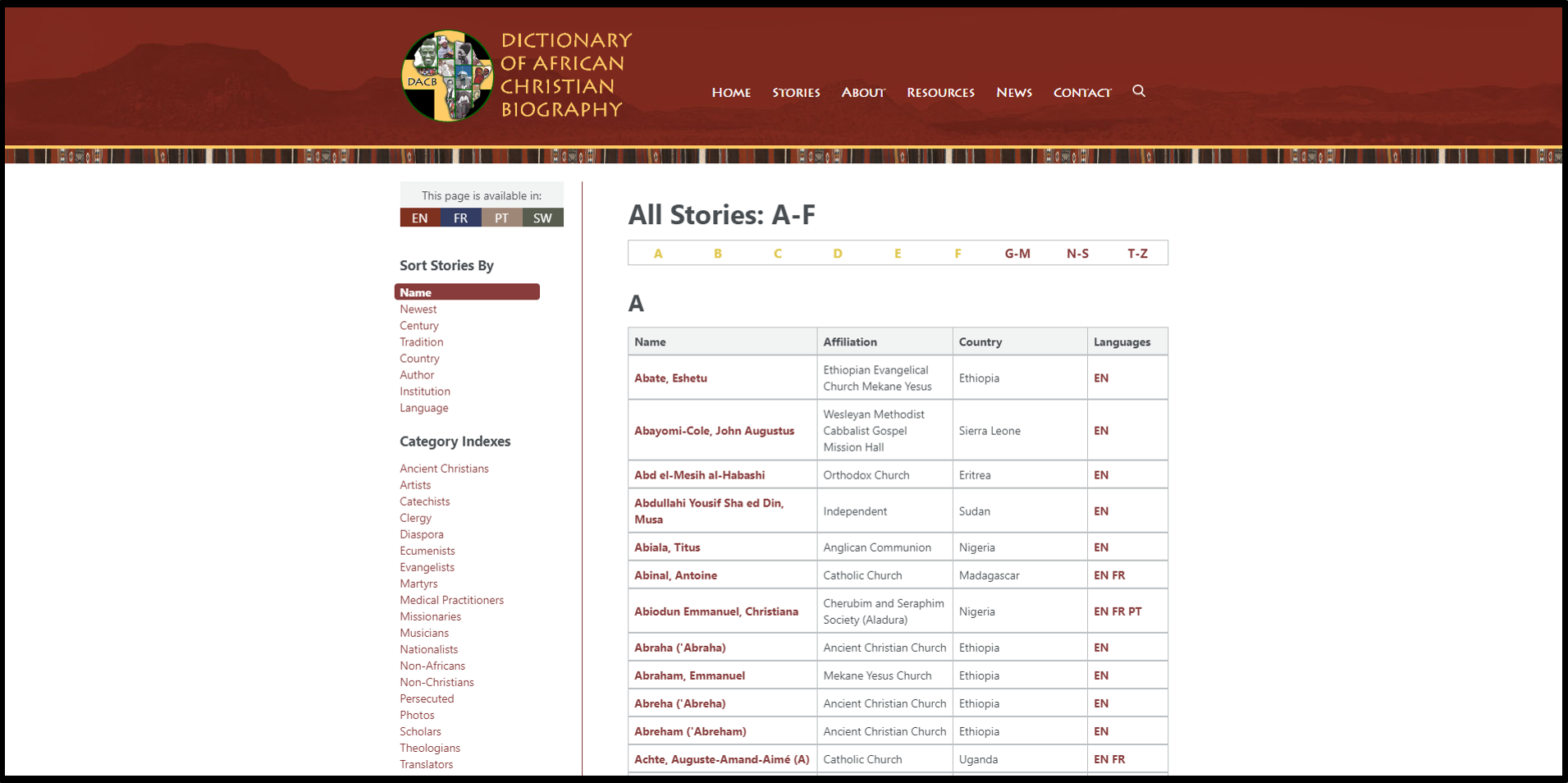Open Abate, Eshetu biography
Viewport: 1568px width, 783px height.
tap(670, 378)
